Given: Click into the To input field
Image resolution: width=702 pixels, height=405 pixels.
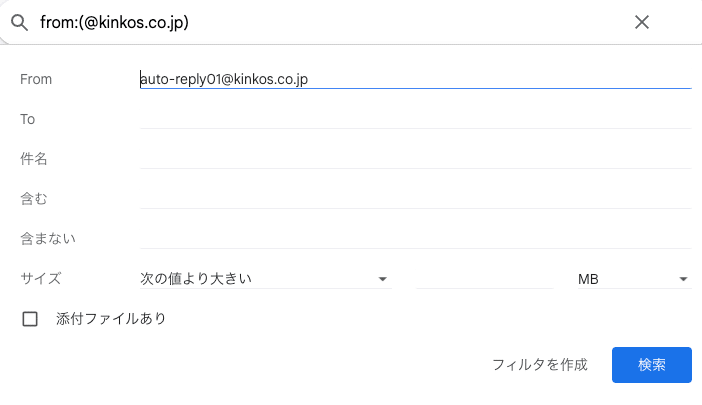Looking at the screenshot, I should coord(415,119).
